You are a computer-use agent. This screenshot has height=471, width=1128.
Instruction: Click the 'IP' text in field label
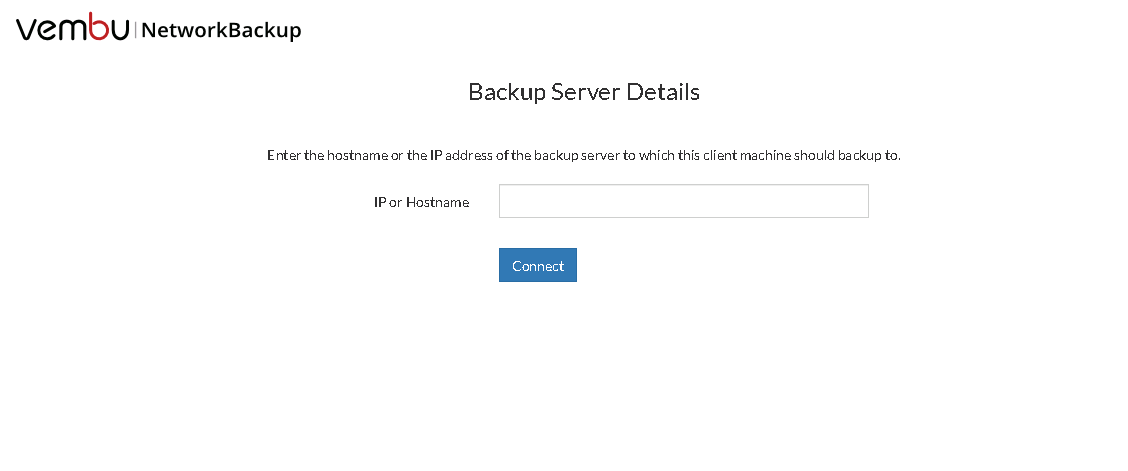(x=380, y=202)
